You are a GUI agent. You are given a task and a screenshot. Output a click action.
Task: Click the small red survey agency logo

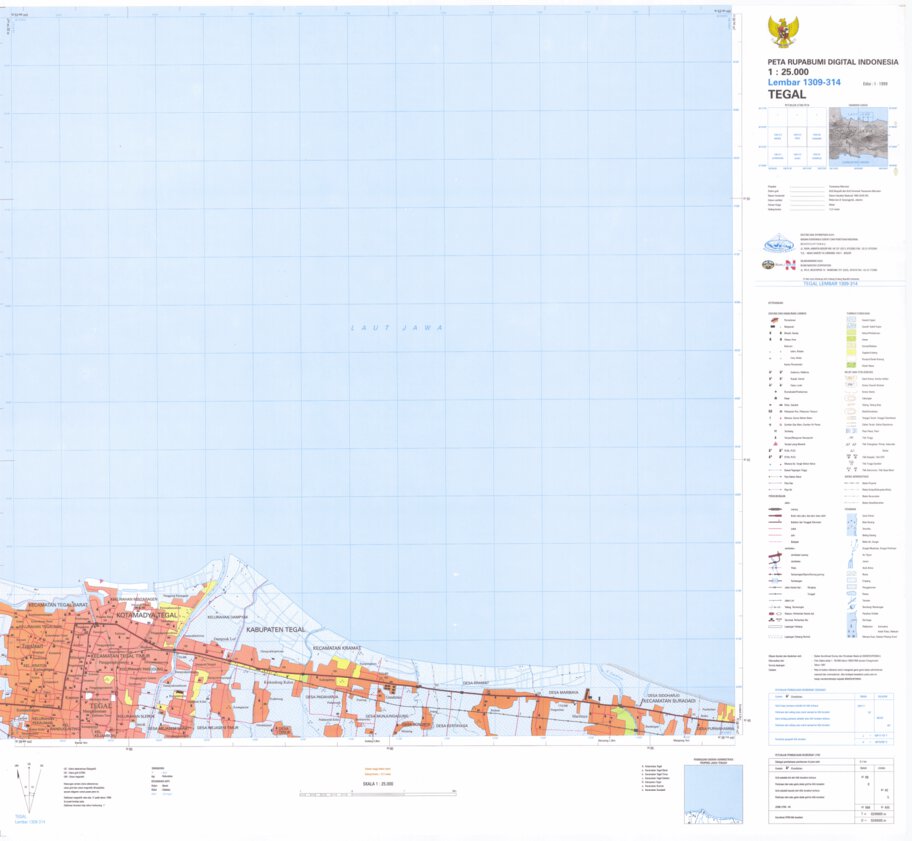pos(790,266)
